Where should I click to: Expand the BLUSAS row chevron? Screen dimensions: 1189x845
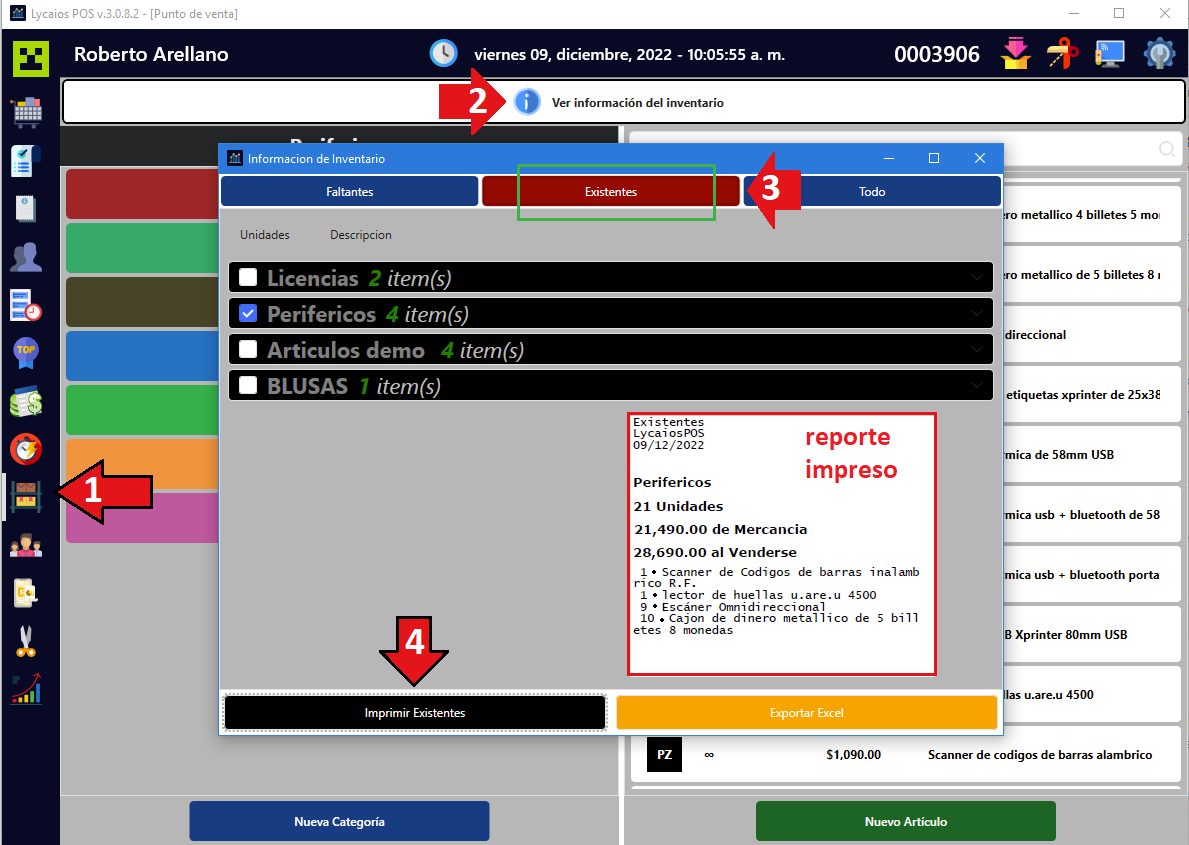[x=977, y=385]
